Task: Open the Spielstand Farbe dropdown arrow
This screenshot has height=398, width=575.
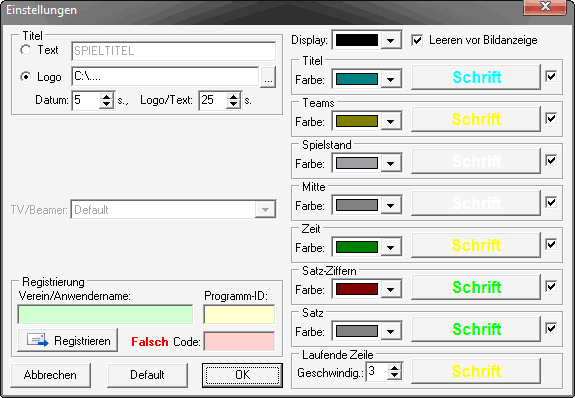Action: [391, 163]
